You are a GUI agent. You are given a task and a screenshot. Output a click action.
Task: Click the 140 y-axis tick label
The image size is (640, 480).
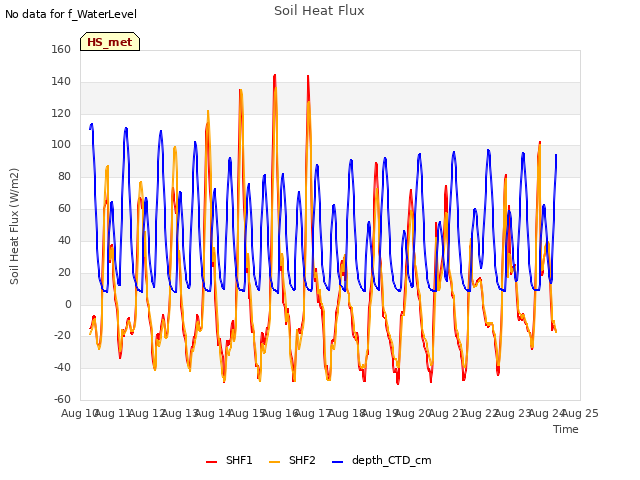coord(61,81)
